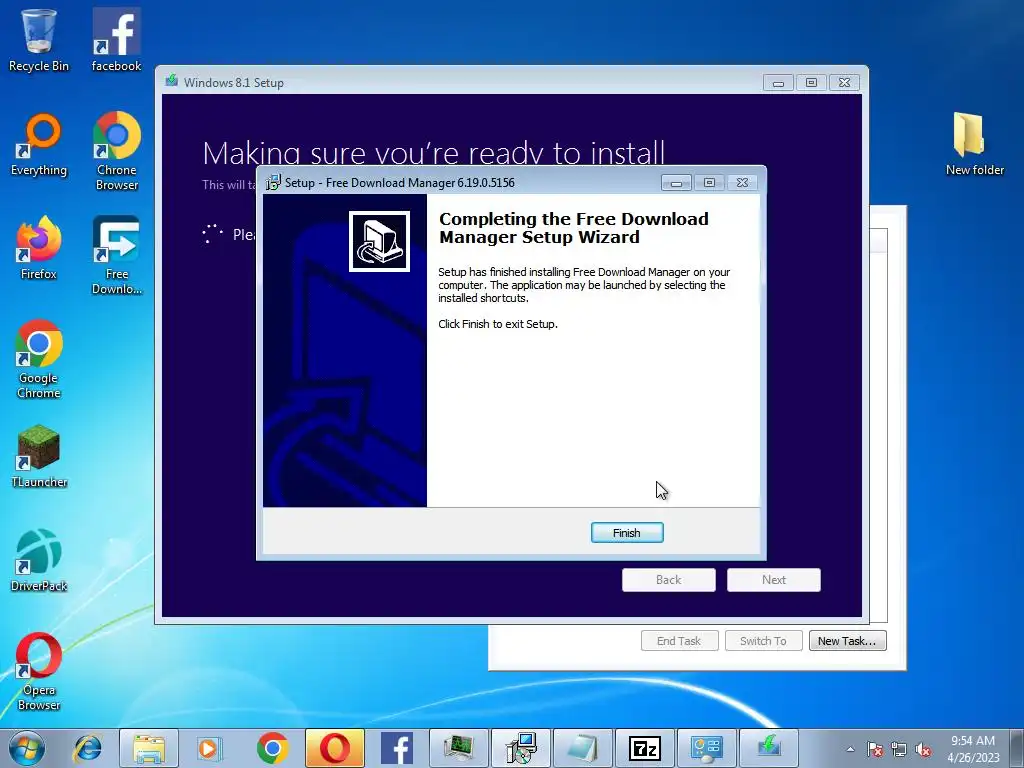The width and height of the screenshot is (1024, 768).
Task: Click the Free Download Manager setup title icon
Action: (273, 183)
